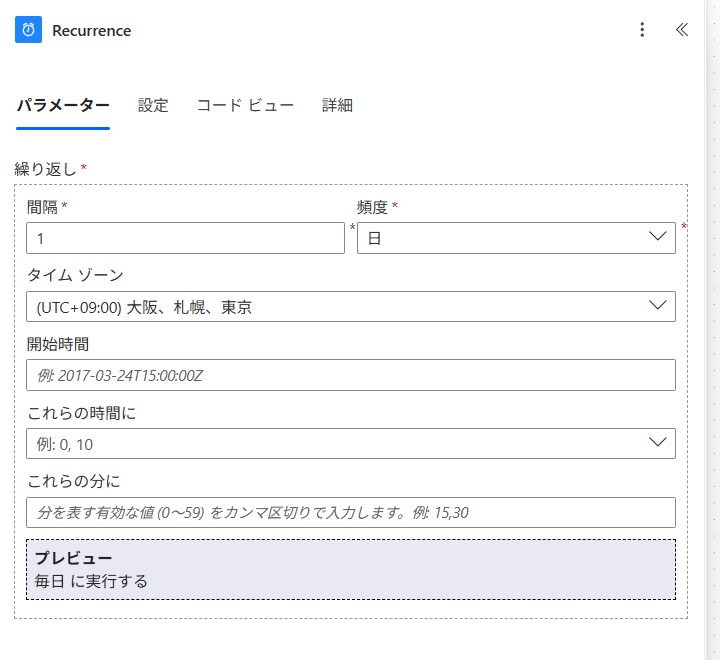Image resolution: width=720 pixels, height=660 pixels.
Task: Click the プレビュー summary box
Action: 350,569
